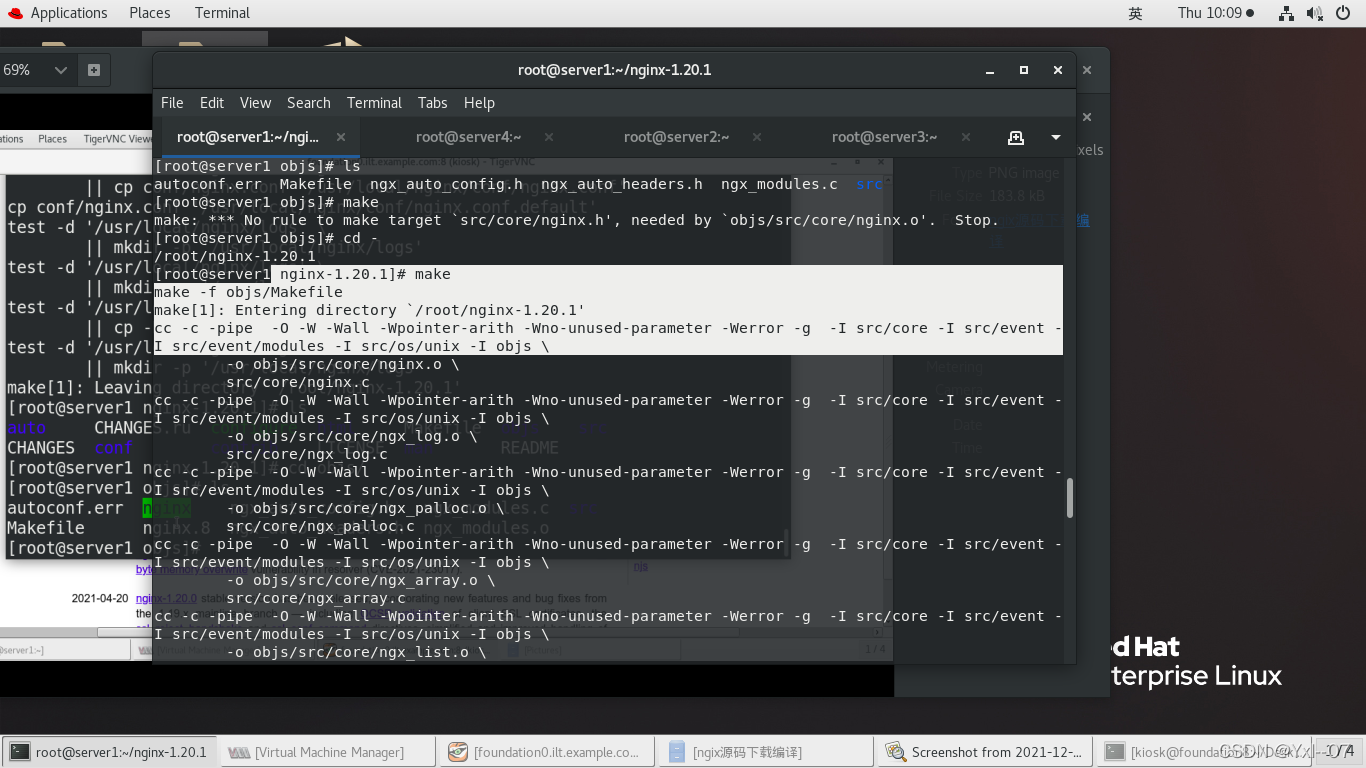The width and height of the screenshot is (1366, 768).
Task: Close the root@server2 terminal tab
Action: click(757, 137)
